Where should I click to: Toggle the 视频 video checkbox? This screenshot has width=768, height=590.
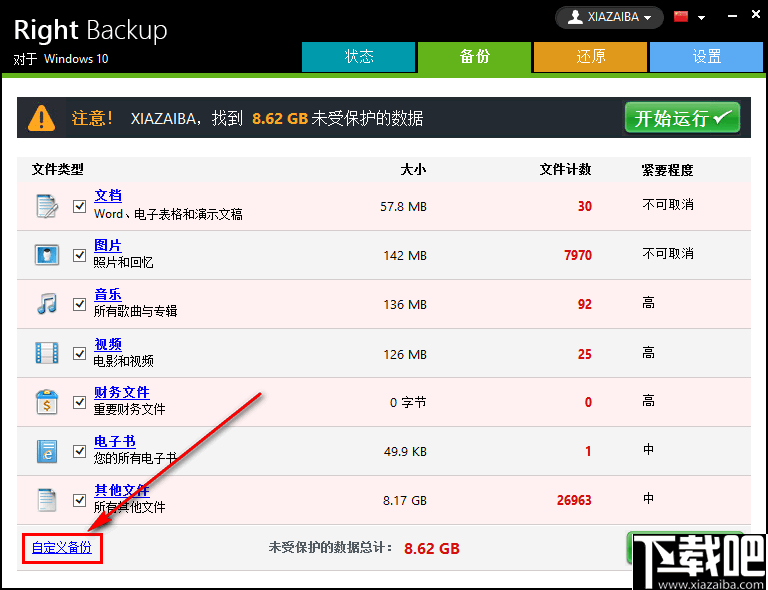(79, 354)
